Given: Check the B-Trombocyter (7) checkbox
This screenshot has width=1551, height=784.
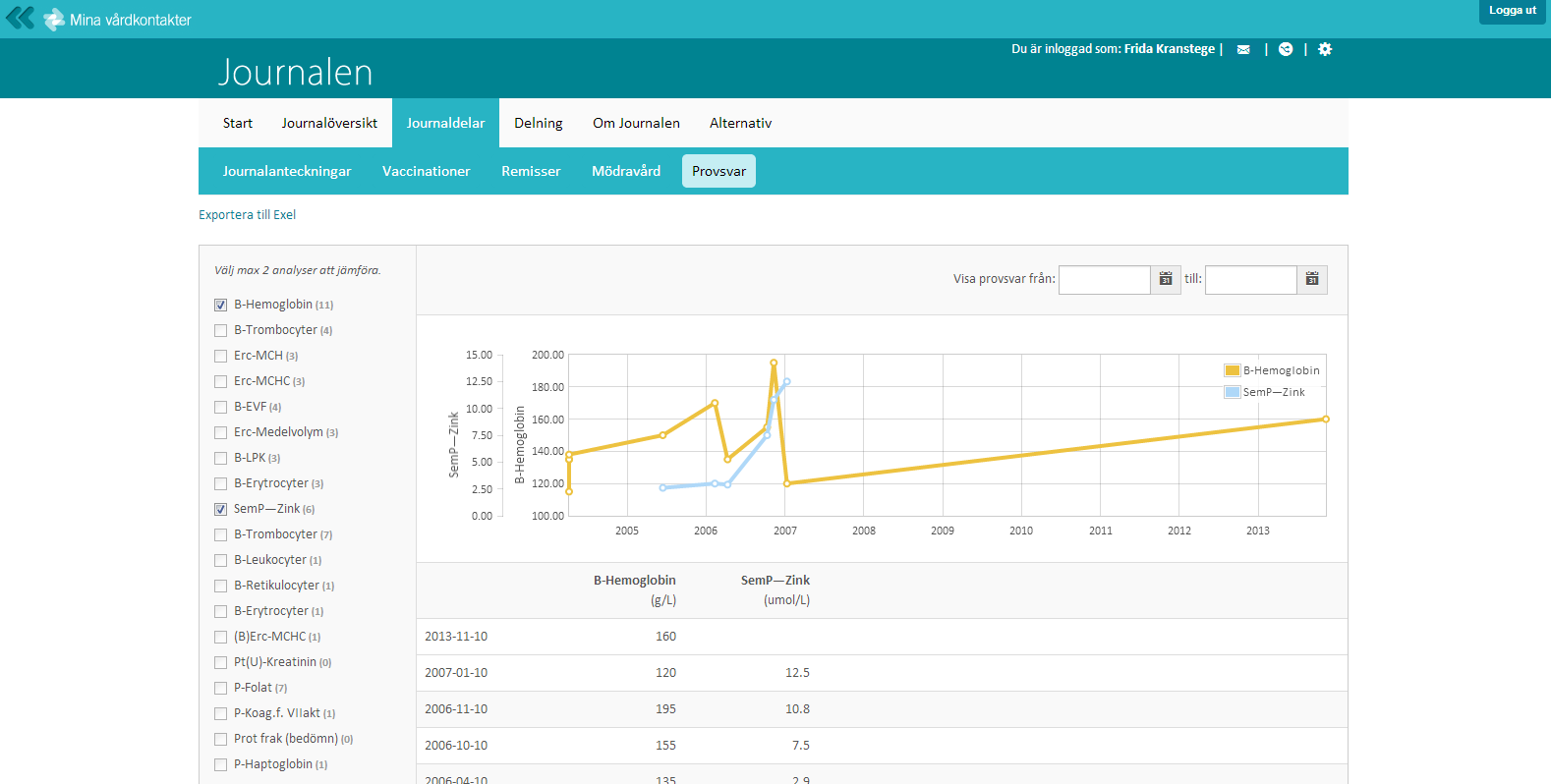Looking at the screenshot, I should coord(220,534).
